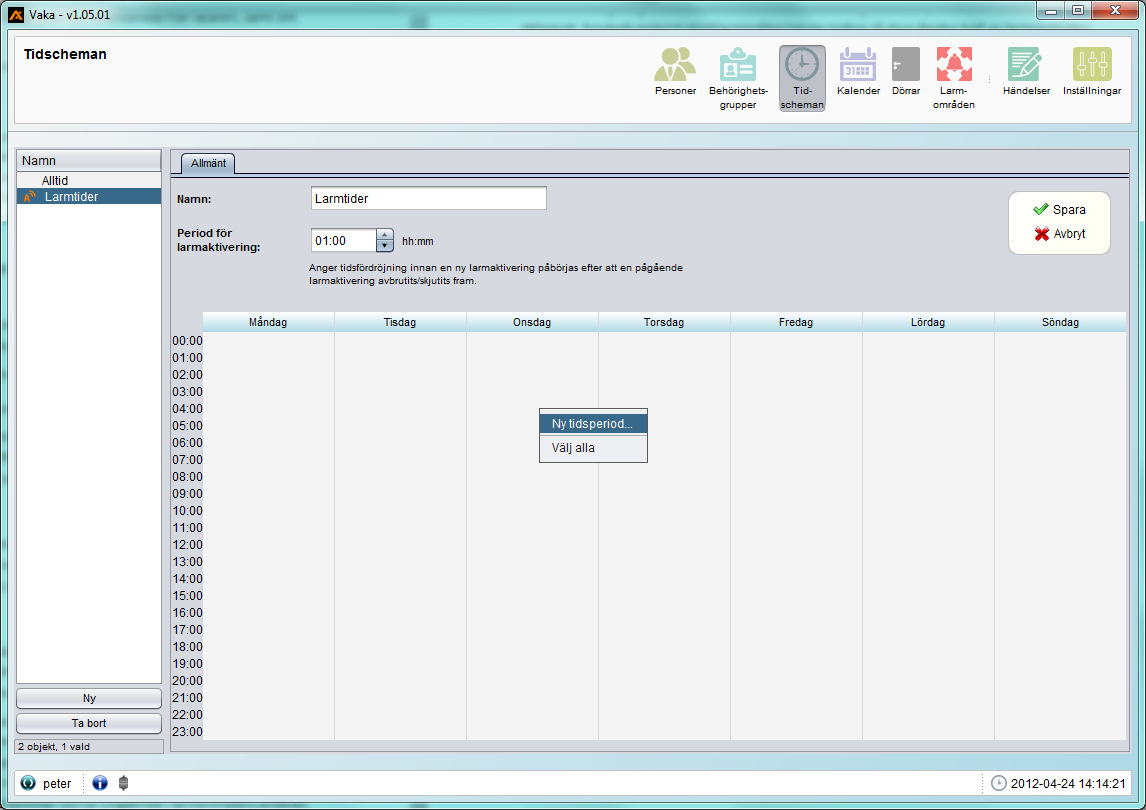Click the Måndag column header

pyautogui.click(x=268, y=322)
